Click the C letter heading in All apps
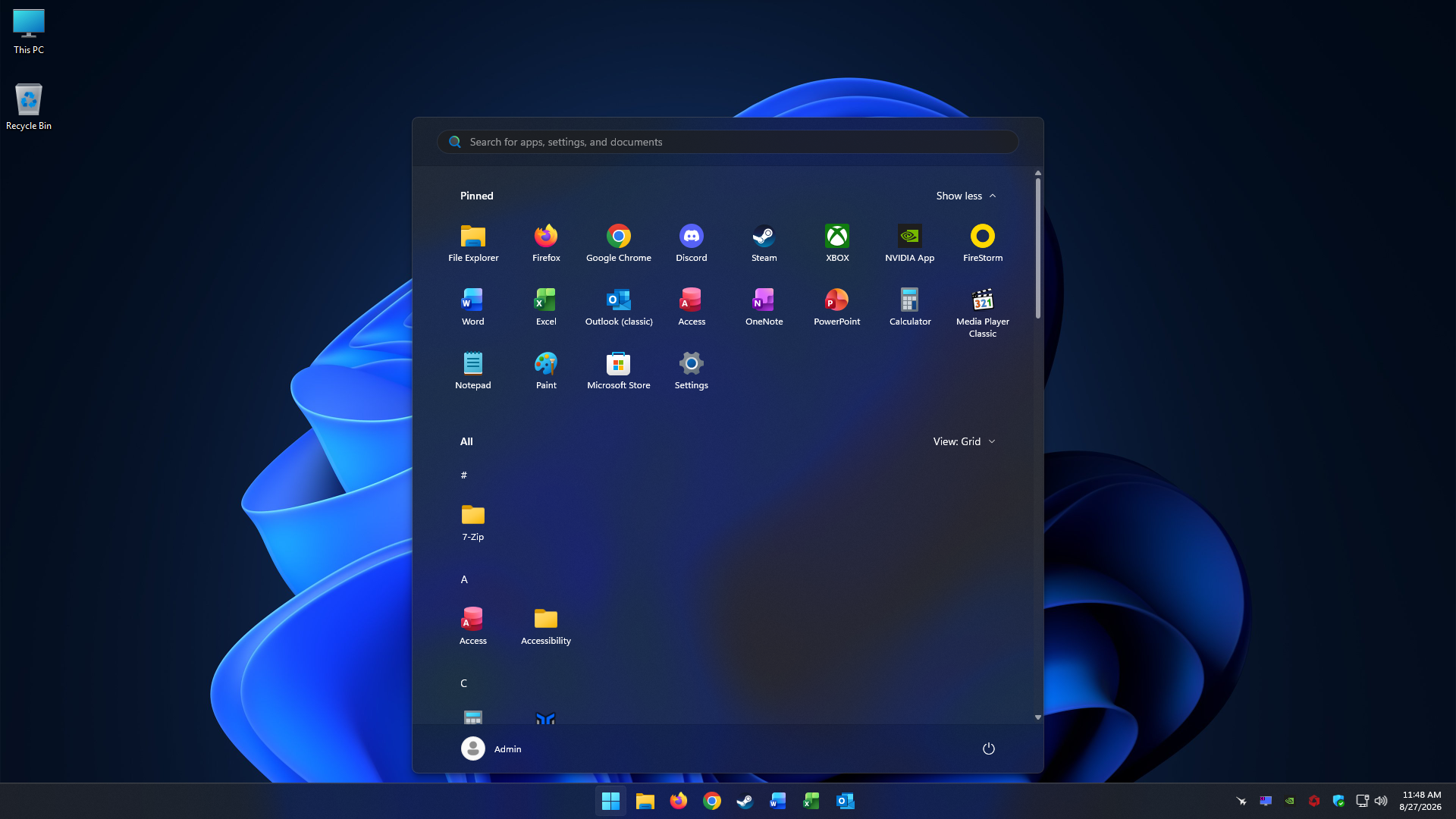 [464, 683]
